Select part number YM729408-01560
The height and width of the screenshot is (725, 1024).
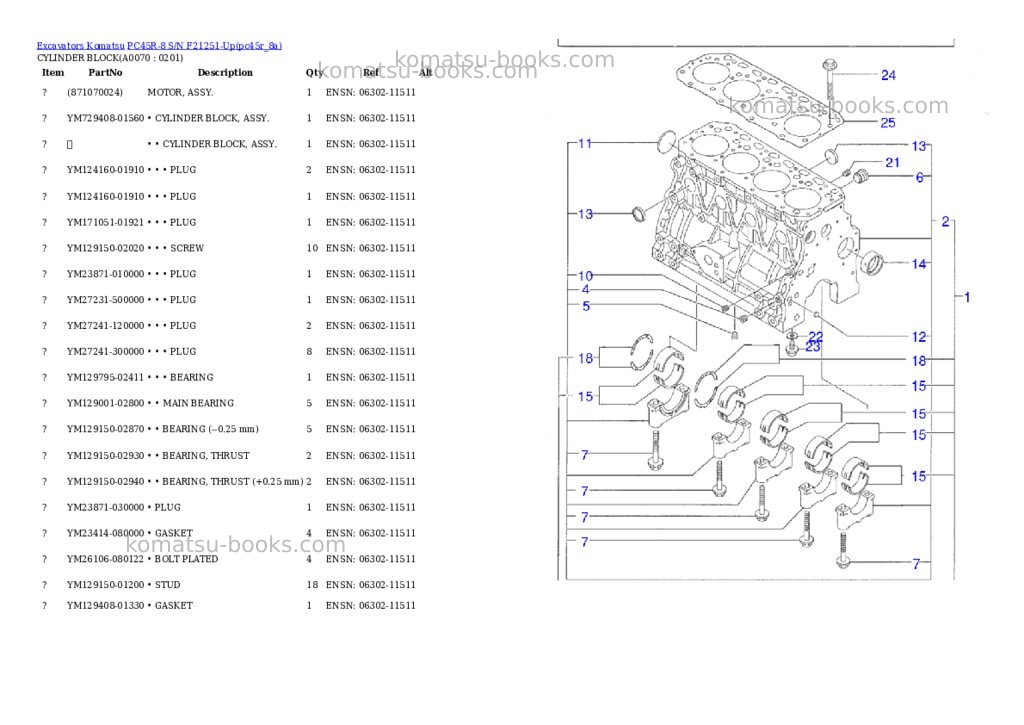pos(105,118)
